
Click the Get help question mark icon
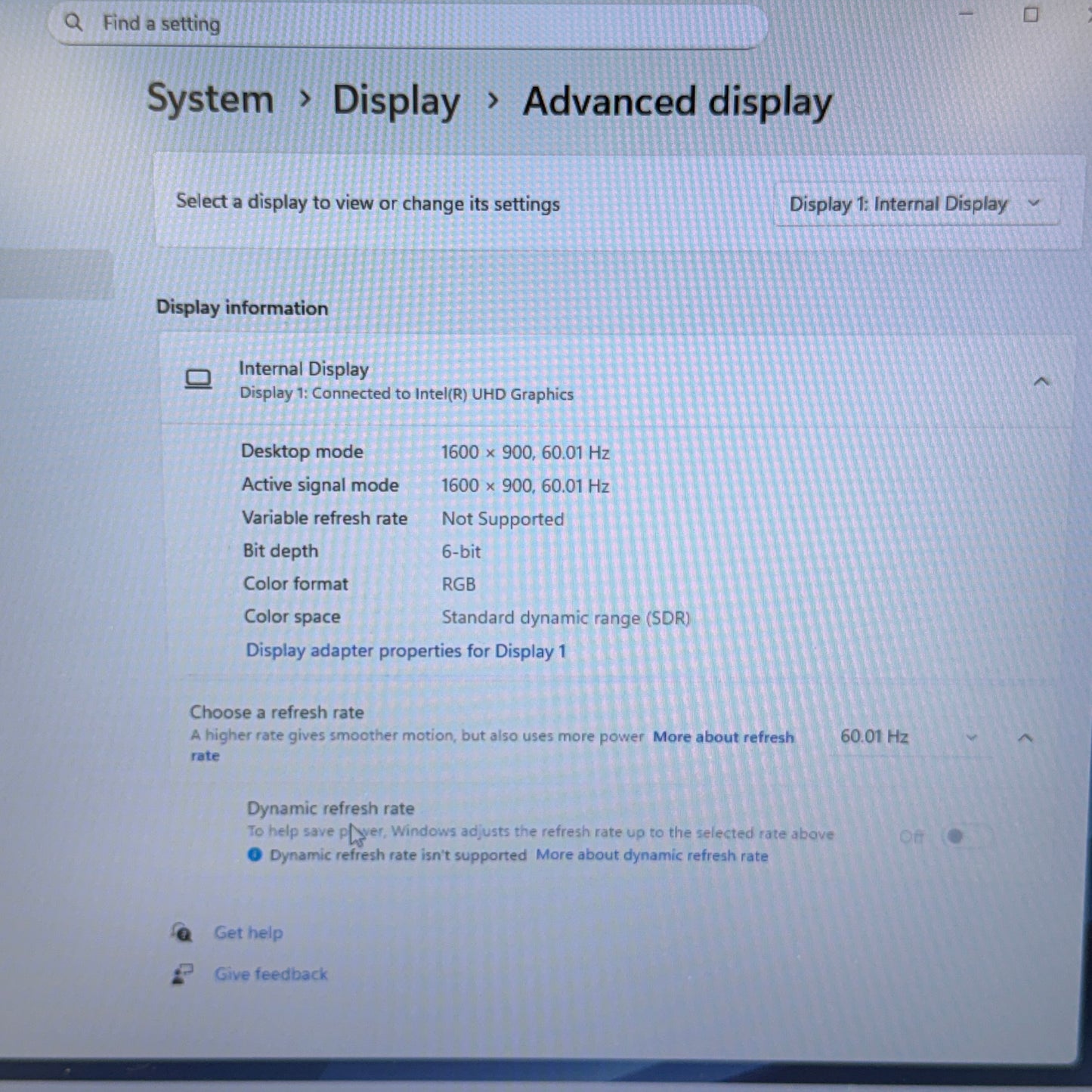181,933
